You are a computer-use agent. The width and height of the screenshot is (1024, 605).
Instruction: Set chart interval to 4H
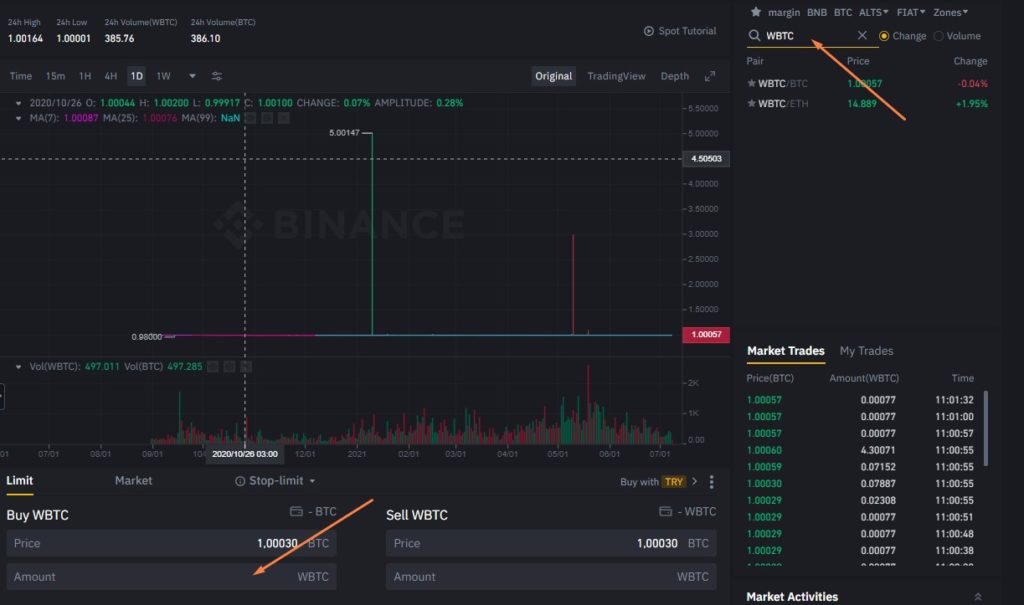click(x=110, y=76)
